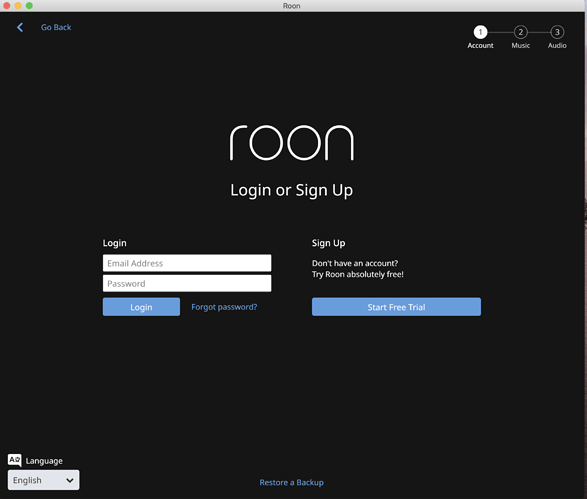This screenshot has width=587, height=499.
Task: Select step 2 Music circle
Action: (520, 32)
